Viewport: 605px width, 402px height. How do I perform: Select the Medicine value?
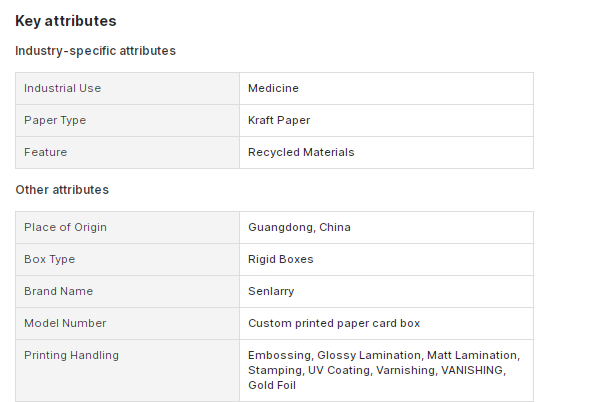[273, 88]
